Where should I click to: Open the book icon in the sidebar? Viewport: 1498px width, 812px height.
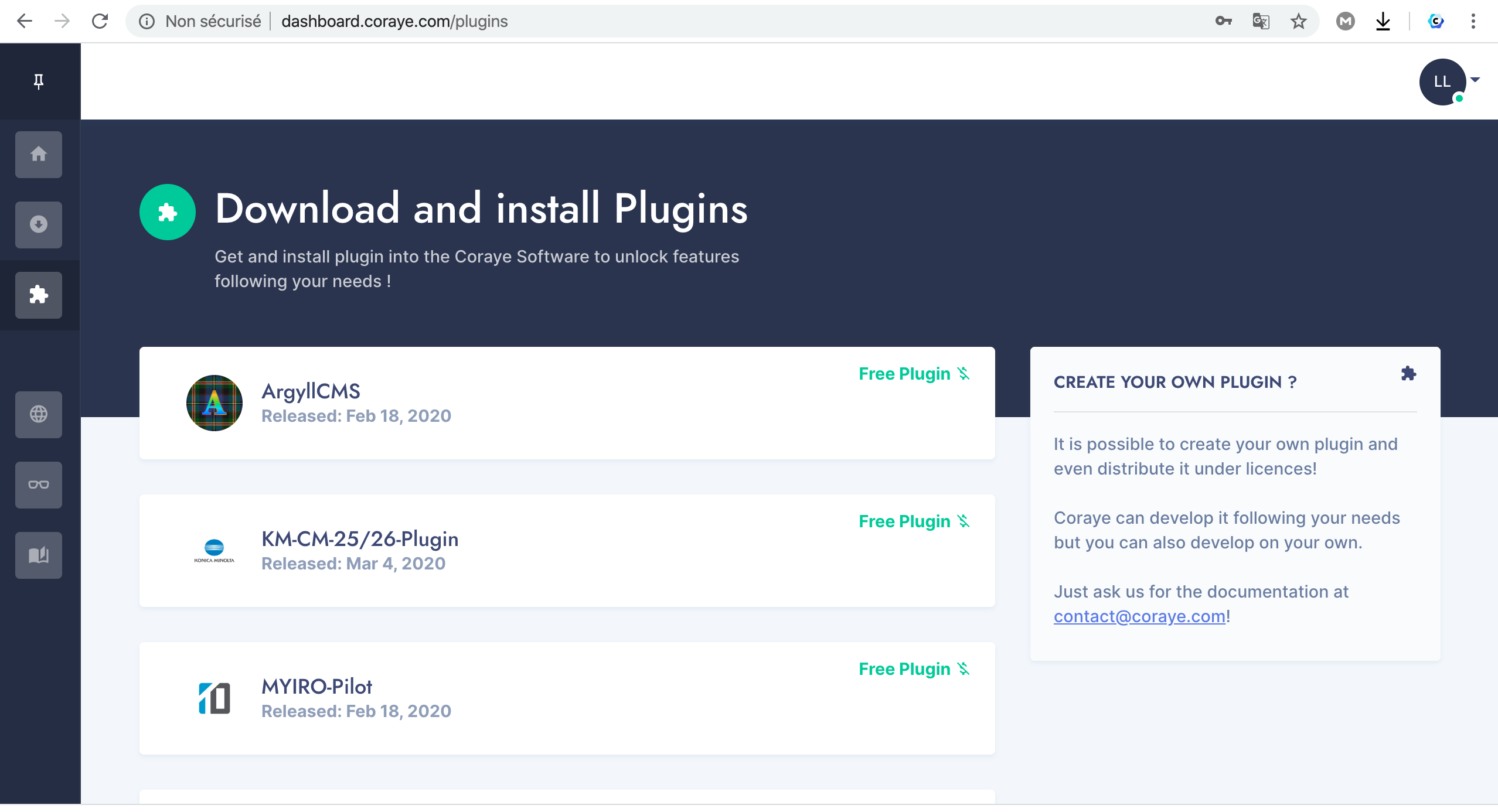coord(39,555)
